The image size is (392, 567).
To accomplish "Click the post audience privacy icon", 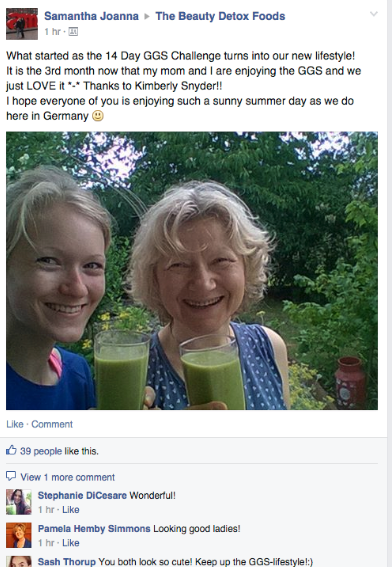I will tap(73, 32).
